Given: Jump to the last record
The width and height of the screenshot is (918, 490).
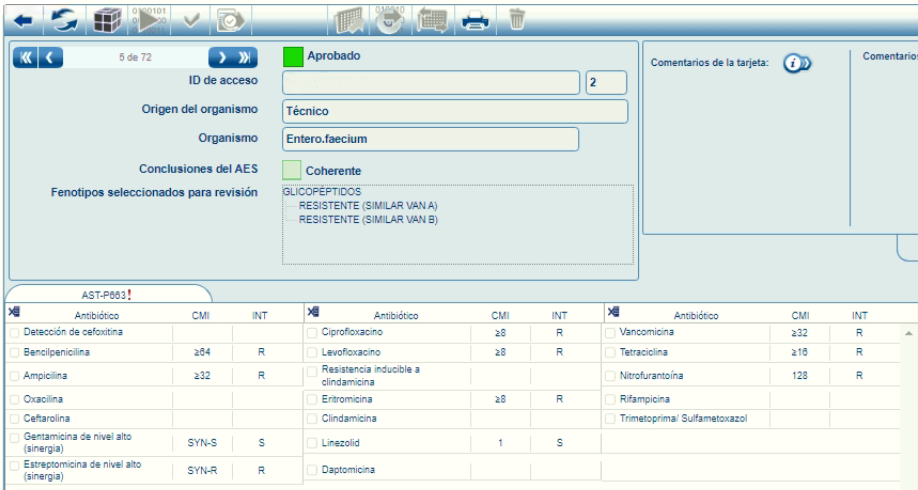Looking at the screenshot, I should [x=243, y=58].
